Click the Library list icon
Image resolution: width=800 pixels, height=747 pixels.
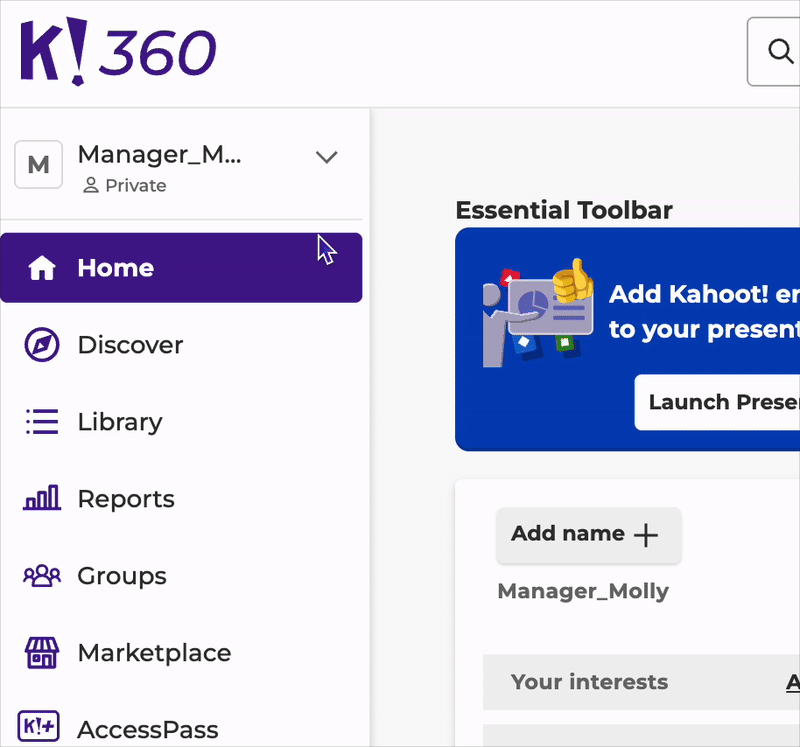click(42, 422)
